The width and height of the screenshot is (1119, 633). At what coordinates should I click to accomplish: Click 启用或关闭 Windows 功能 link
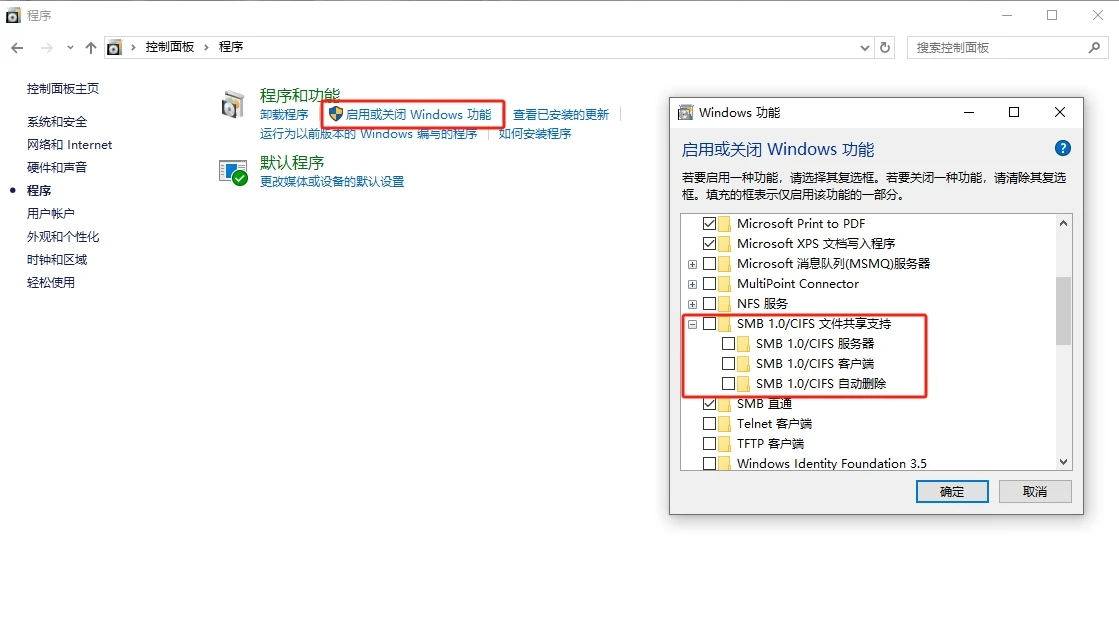(x=418, y=115)
